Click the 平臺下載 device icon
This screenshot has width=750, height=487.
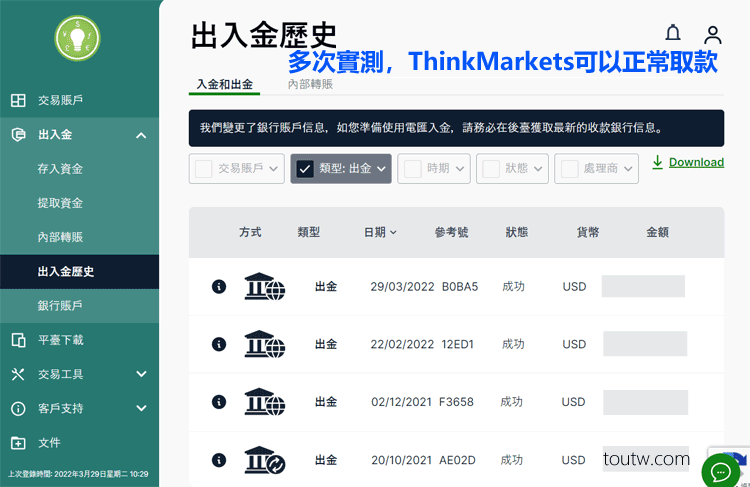18,340
